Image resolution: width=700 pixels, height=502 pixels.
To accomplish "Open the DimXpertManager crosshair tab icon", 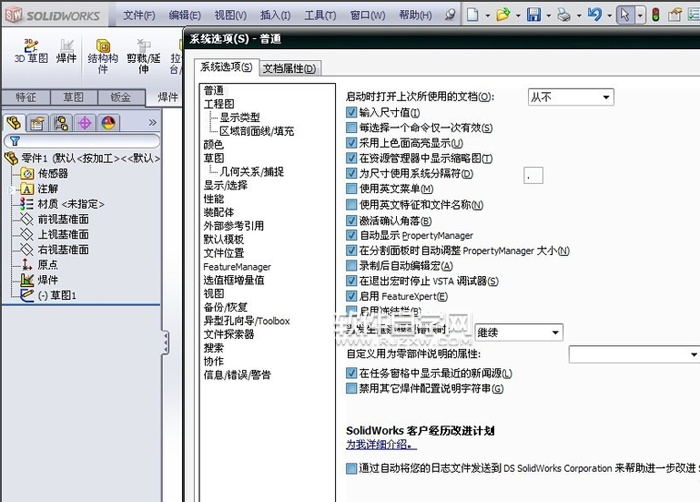I will (x=84, y=123).
